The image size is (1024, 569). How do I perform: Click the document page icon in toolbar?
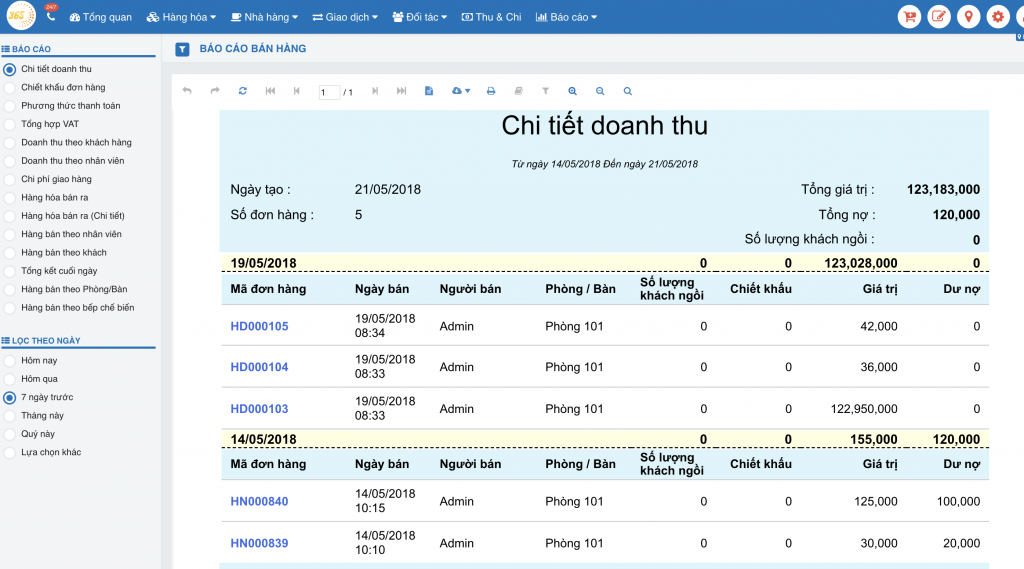coord(429,91)
